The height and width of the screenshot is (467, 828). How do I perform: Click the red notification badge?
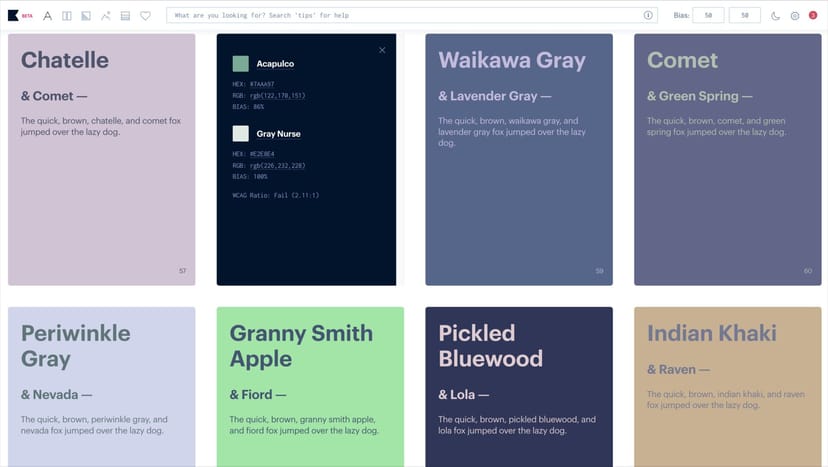[813, 15]
